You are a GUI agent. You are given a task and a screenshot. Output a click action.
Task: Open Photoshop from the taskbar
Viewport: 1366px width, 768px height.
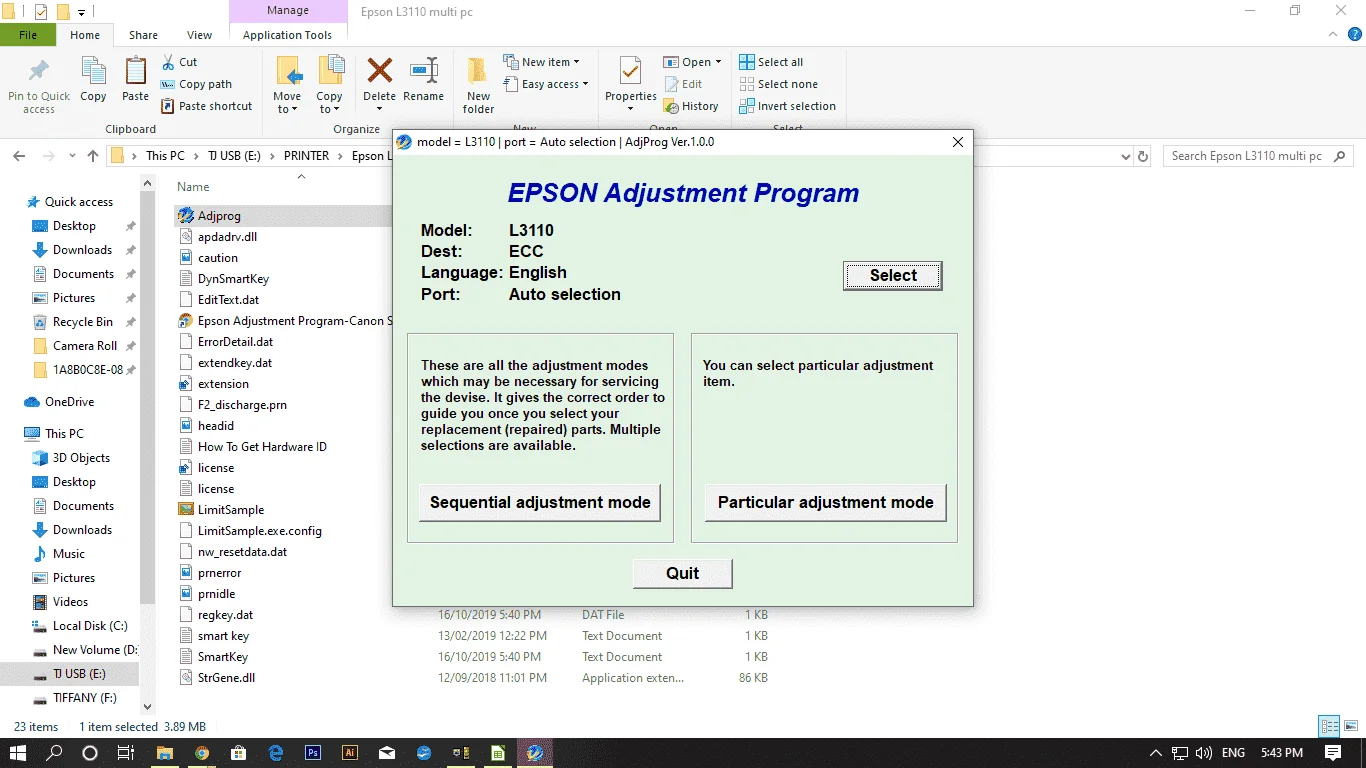(313, 753)
